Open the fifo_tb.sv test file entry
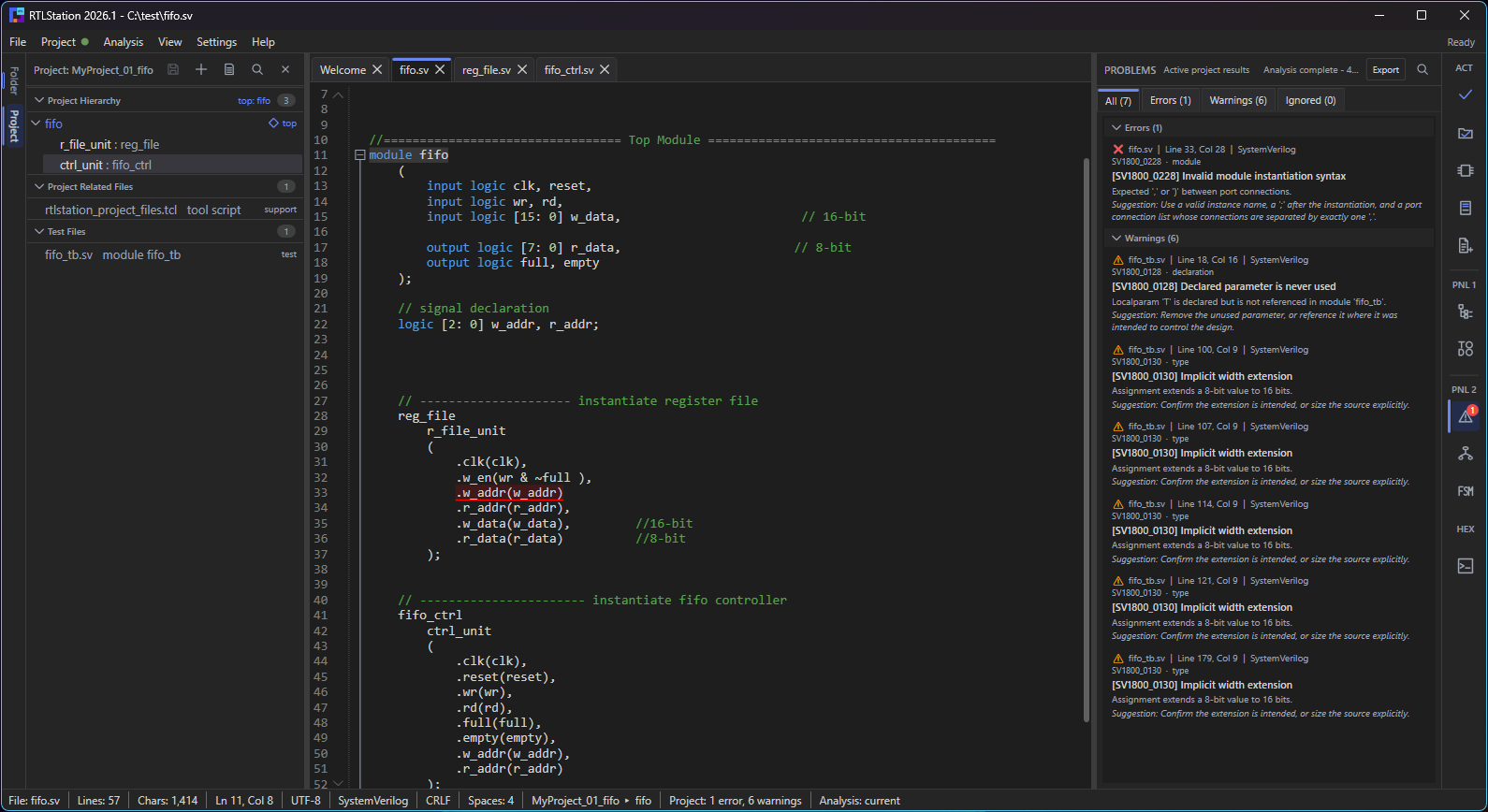Screen dimensions: 1488x812 point(164,254)
